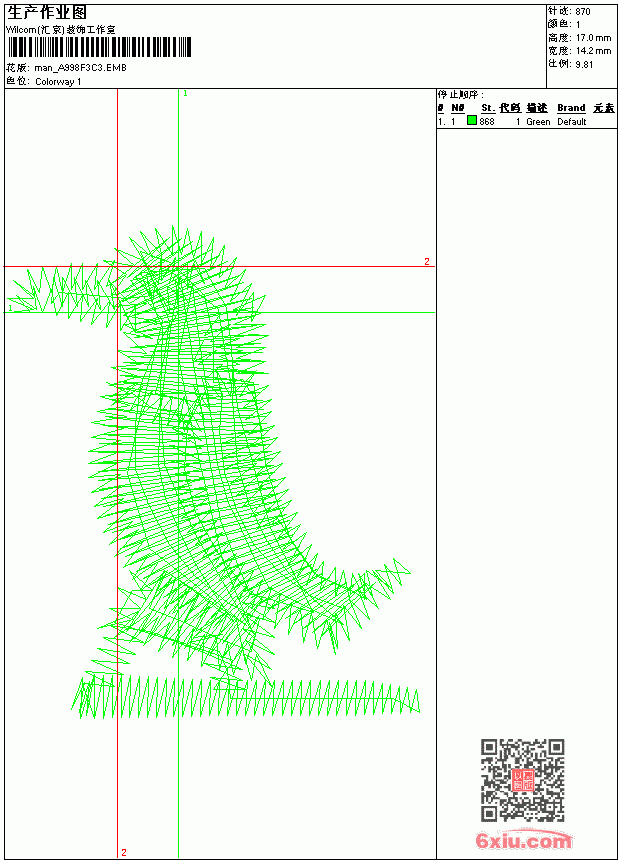The width and height of the screenshot is (620, 860).
Task: Select the Green thread row entry
Action: click(527, 121)
